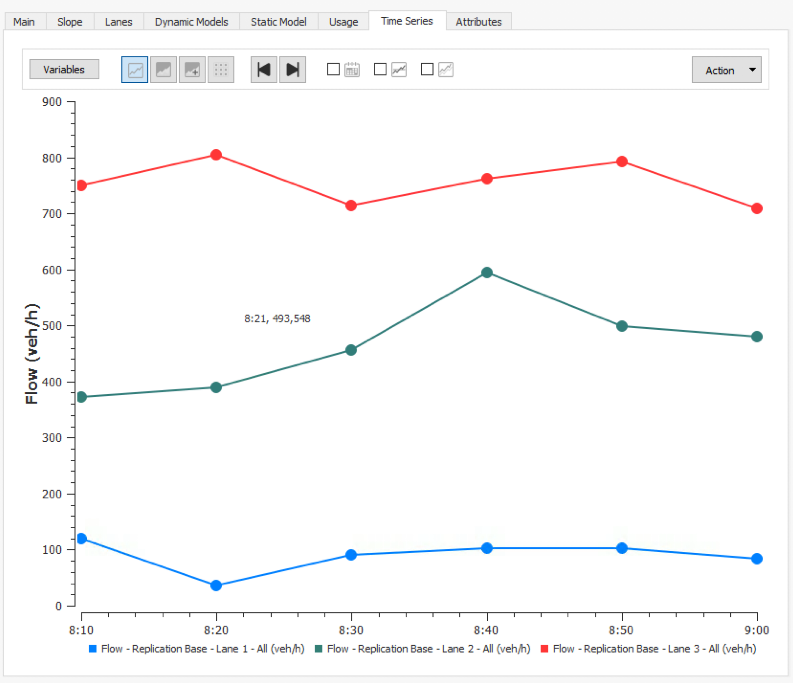
Task: Click the stacked area chart icon
Action: point(192,70)
